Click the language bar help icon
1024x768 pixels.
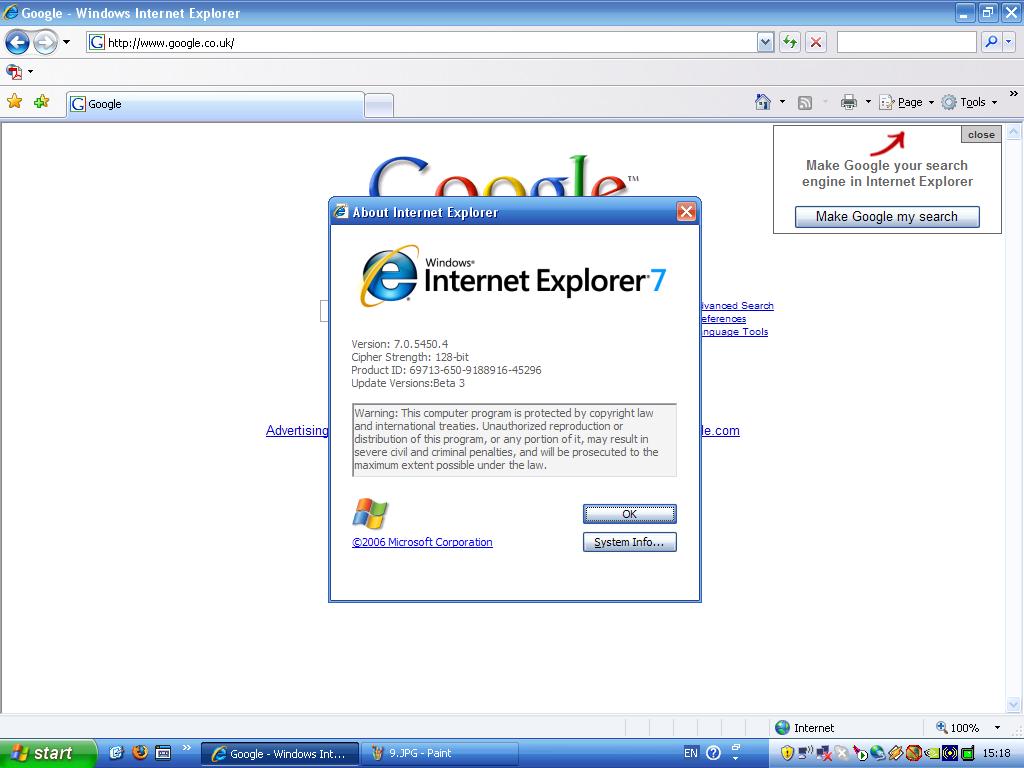click(714, 753)
